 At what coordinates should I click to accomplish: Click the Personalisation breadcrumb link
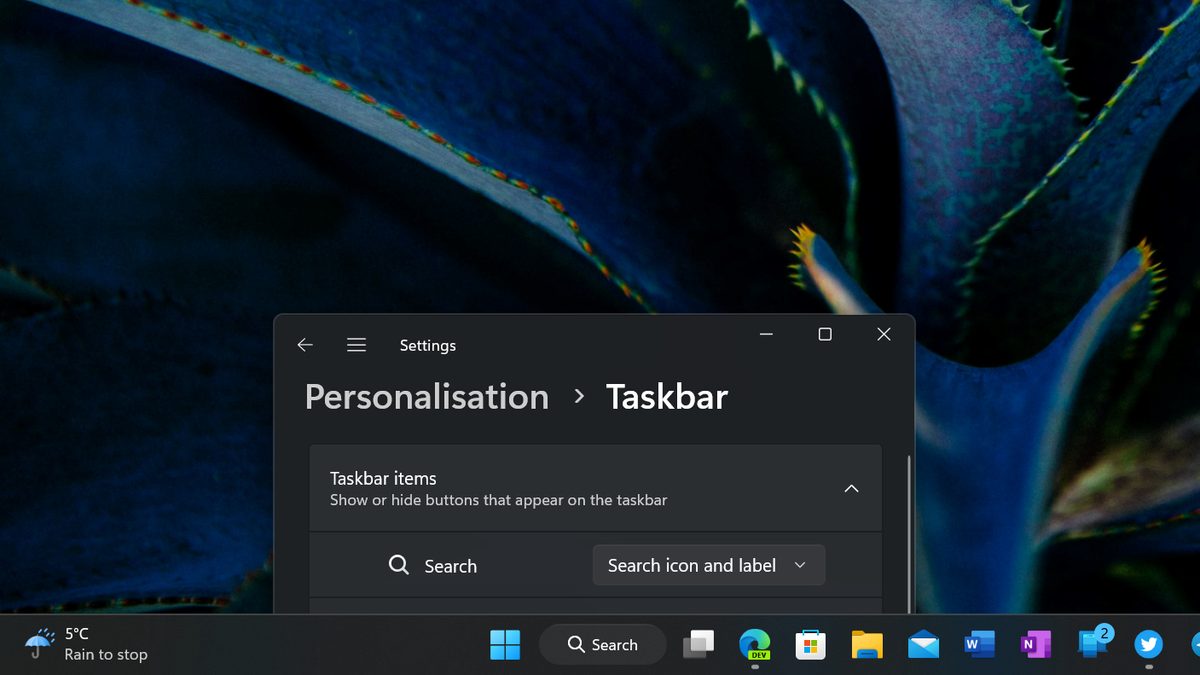(x=426, y=396)
